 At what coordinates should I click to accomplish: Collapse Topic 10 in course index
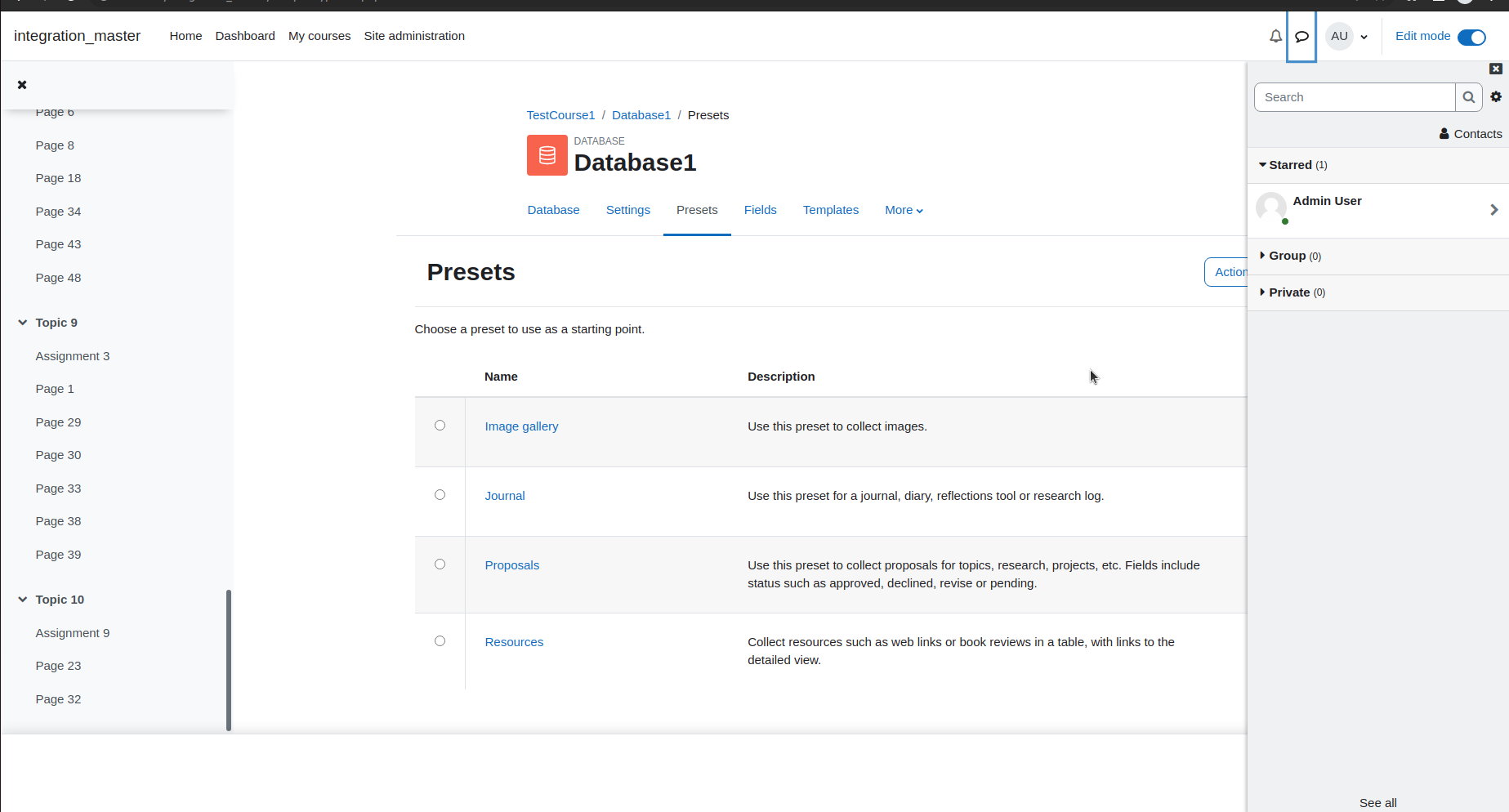tap(22, 600)
